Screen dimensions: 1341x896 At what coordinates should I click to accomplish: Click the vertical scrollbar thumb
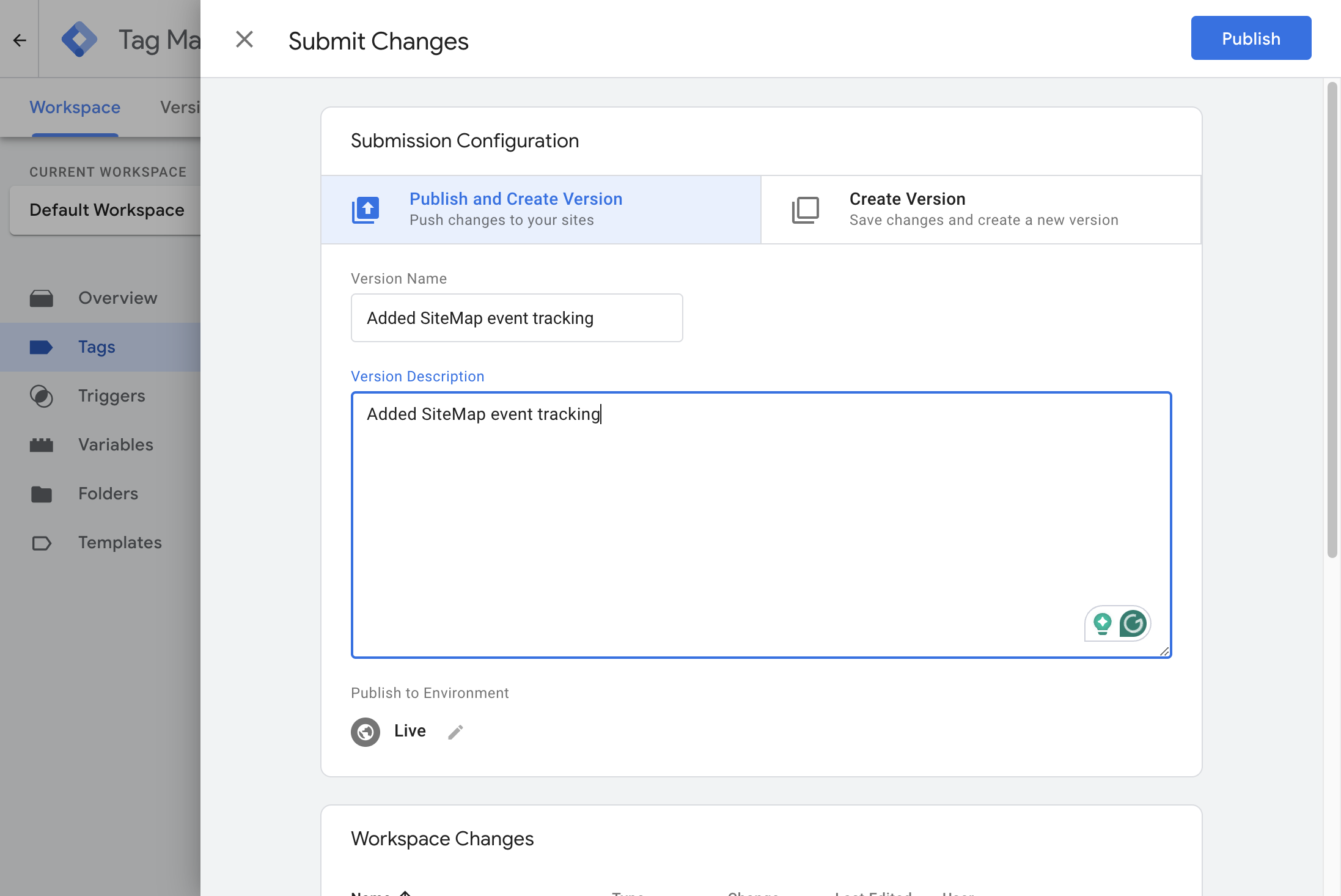click(x=1332, y=320)
